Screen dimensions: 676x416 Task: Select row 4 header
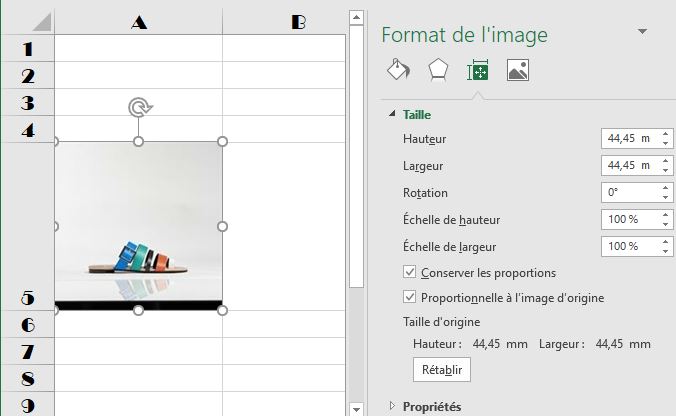click(x=28, y=129)
